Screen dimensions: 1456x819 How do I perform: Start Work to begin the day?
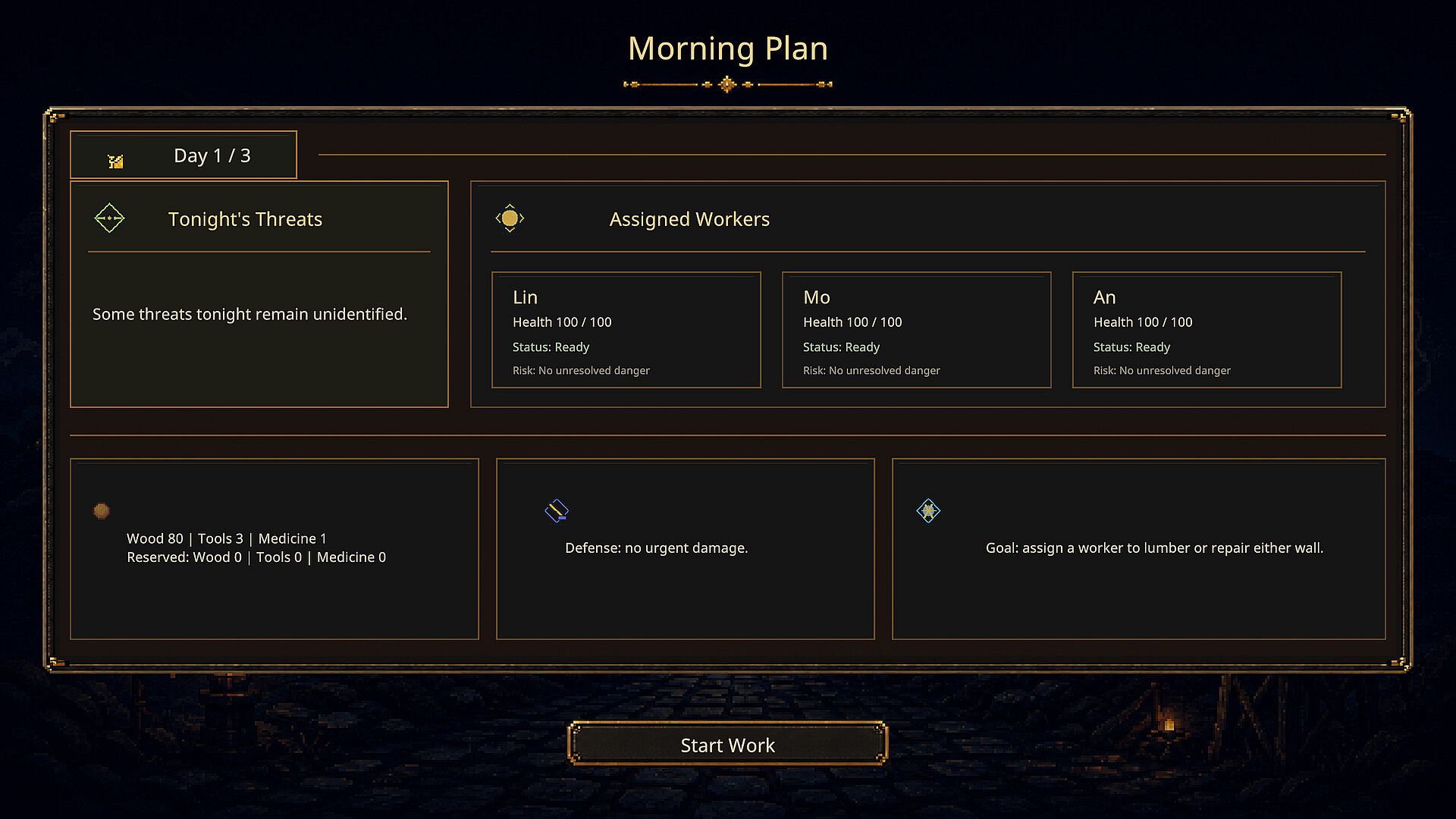click(728, 745)
